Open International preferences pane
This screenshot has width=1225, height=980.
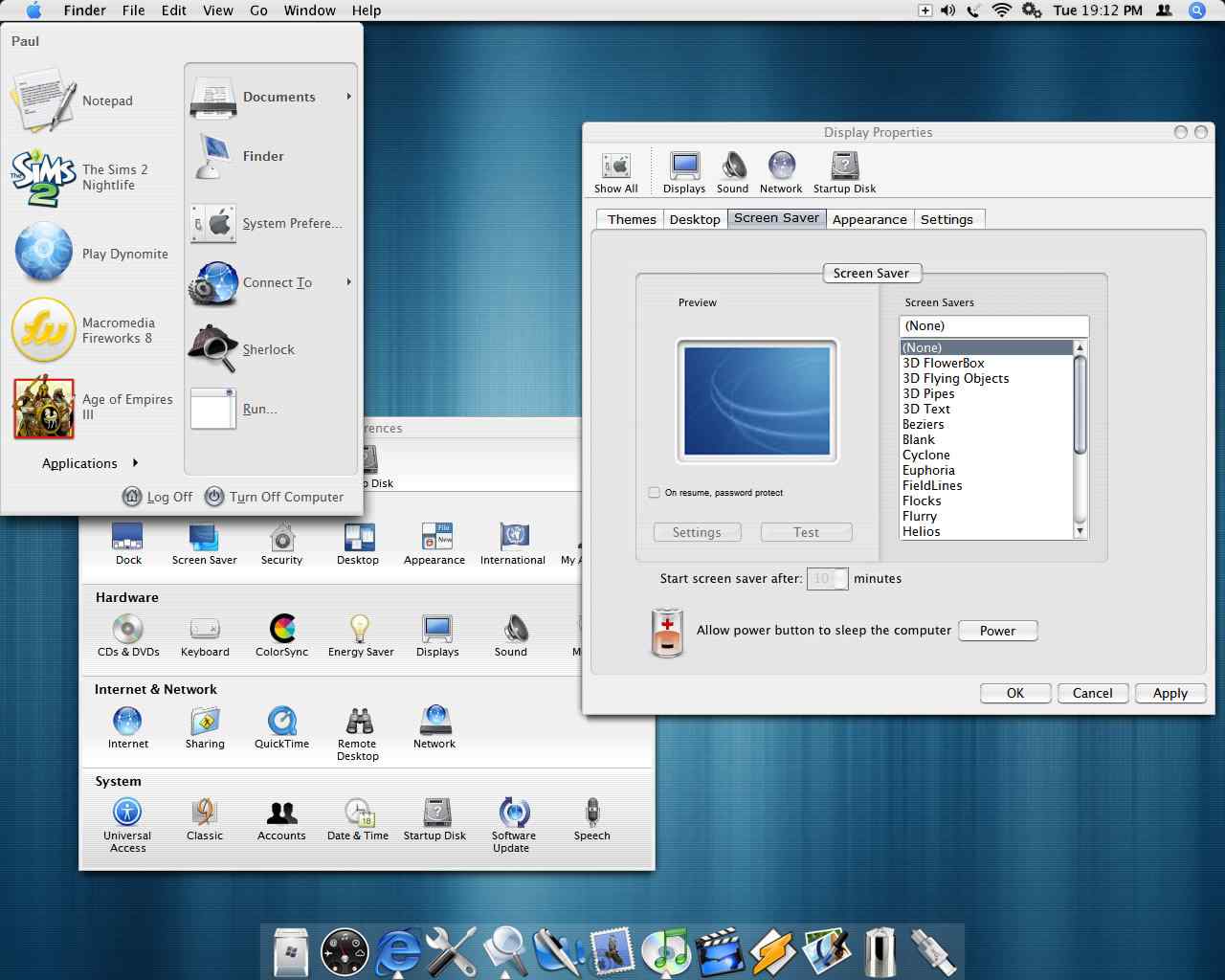point(513,545)
